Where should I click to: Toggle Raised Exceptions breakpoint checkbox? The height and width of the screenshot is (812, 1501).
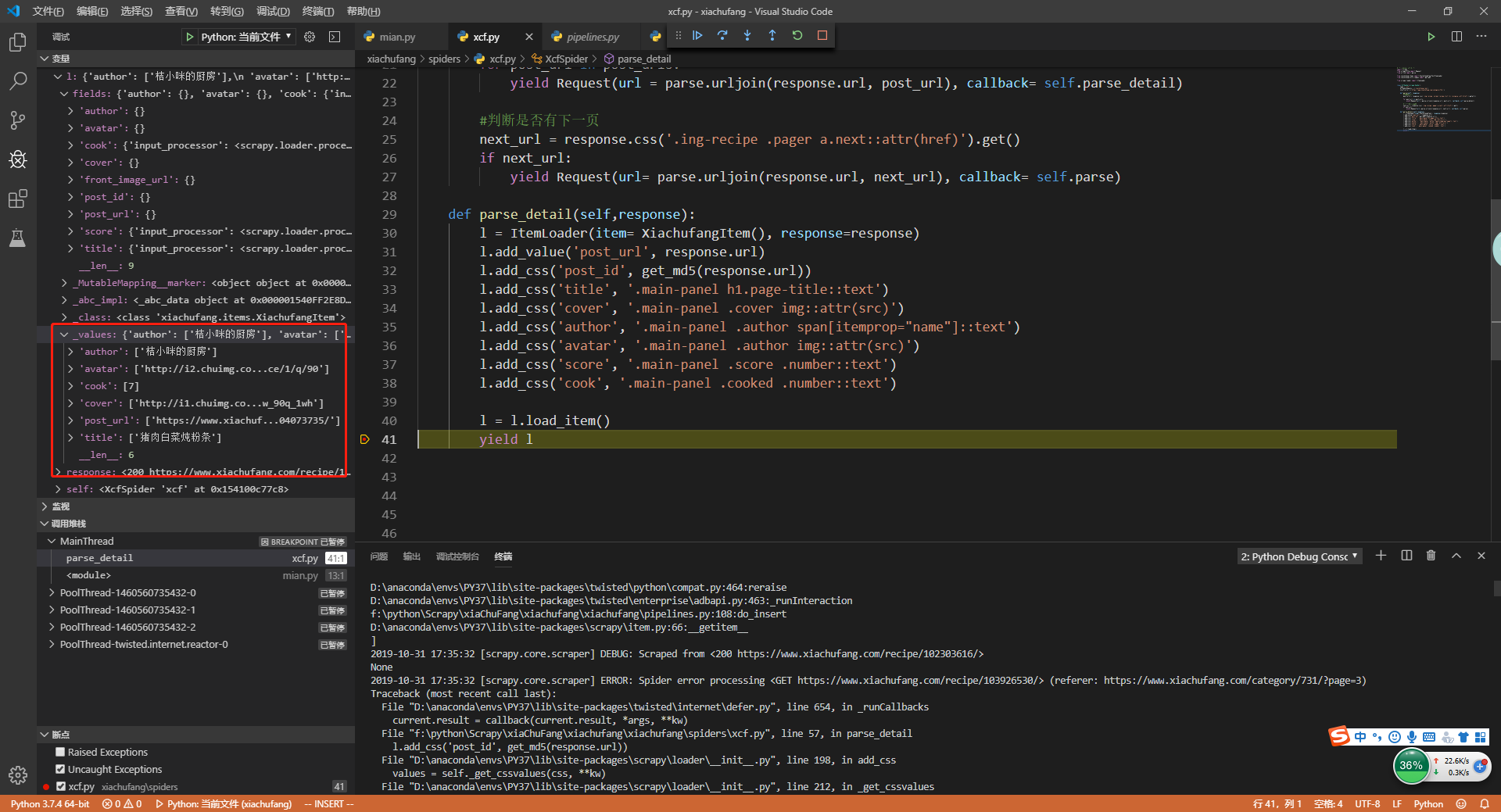click(x=60, y=752)
